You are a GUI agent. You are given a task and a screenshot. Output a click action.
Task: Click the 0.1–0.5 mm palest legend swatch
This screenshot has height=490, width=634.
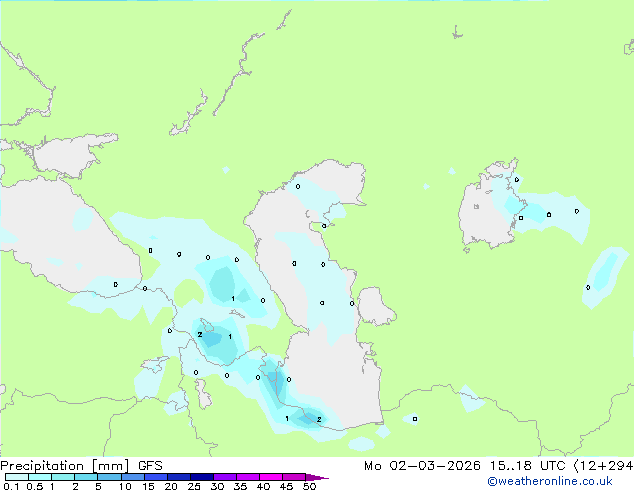pos(17,477)
